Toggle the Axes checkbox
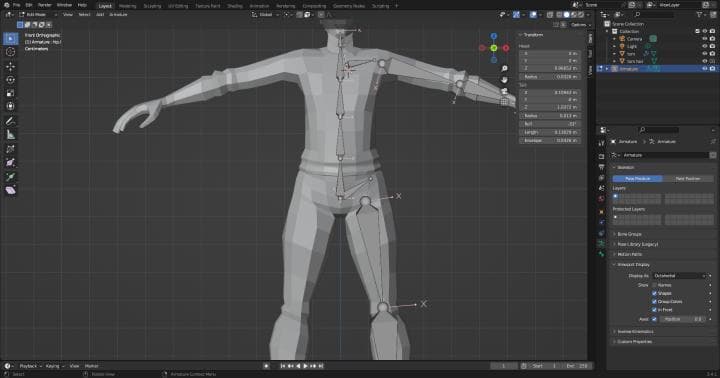This screenshot has width=720, height=378. [654, 319]
